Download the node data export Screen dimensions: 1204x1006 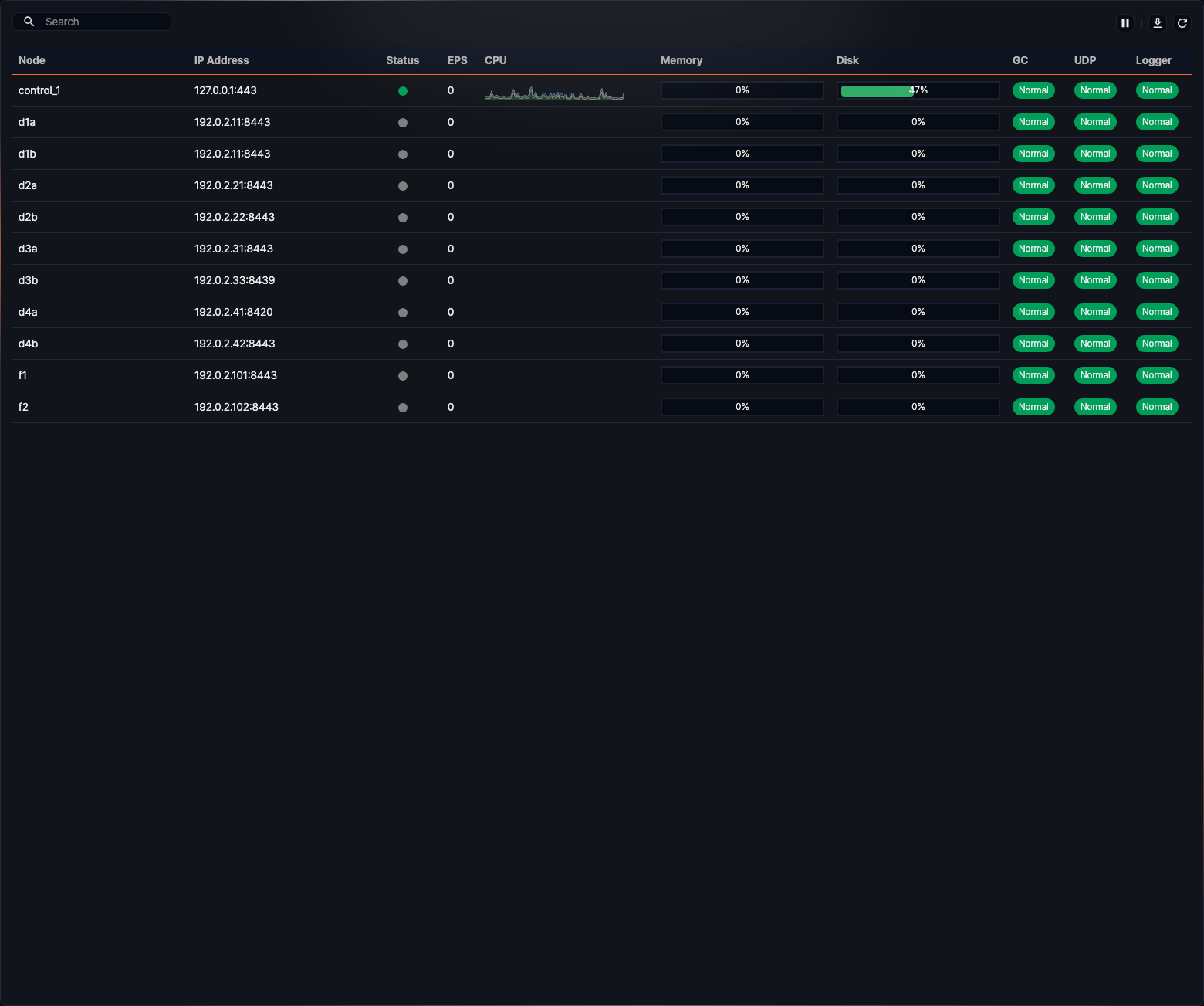click(1157, 22)
